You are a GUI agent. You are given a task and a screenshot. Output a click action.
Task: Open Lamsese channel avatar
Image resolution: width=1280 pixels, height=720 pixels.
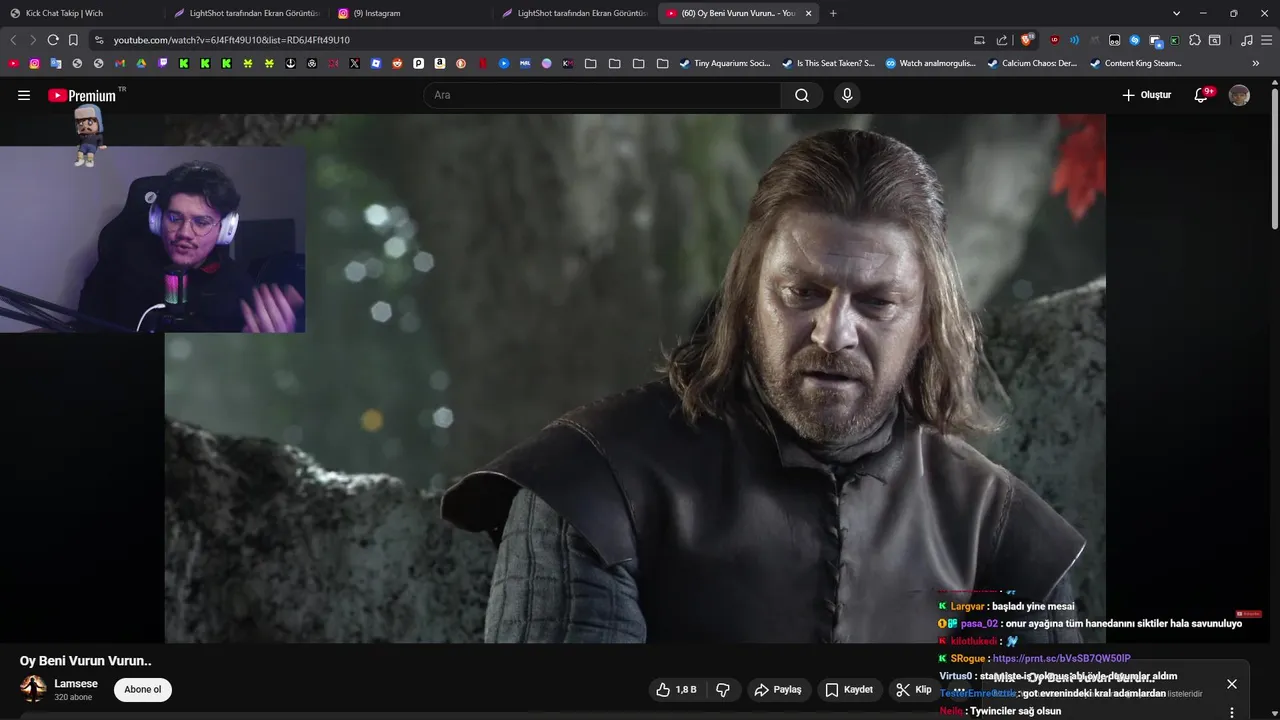34,689
